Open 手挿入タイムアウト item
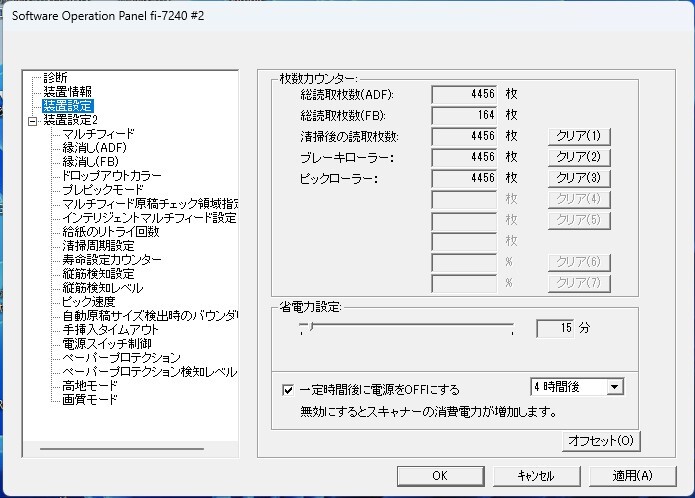This screenshot has width=695, height=498. (110, 330)
